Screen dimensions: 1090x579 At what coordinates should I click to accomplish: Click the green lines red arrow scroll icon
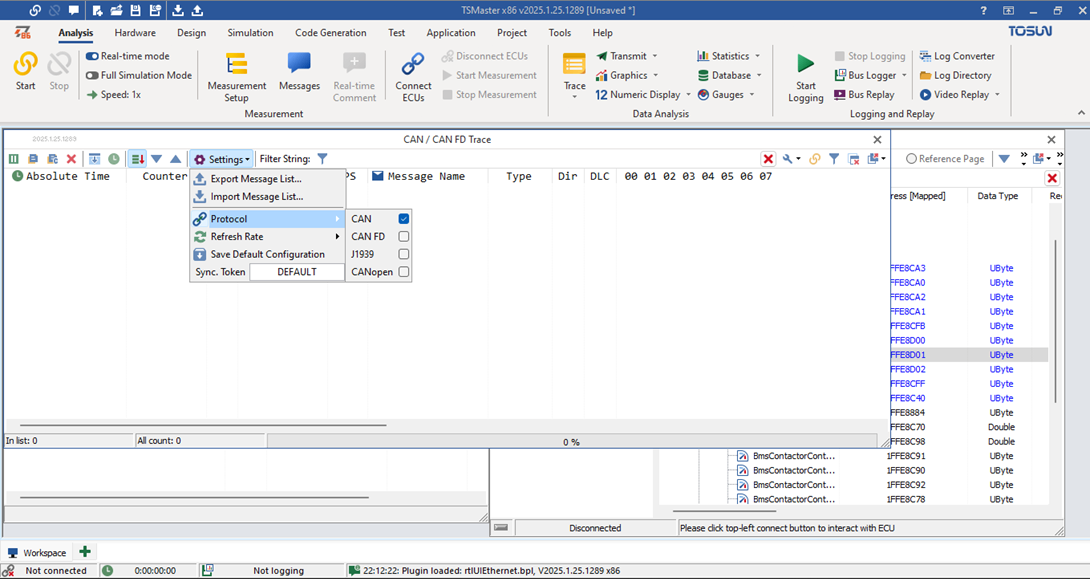[138, 159]
